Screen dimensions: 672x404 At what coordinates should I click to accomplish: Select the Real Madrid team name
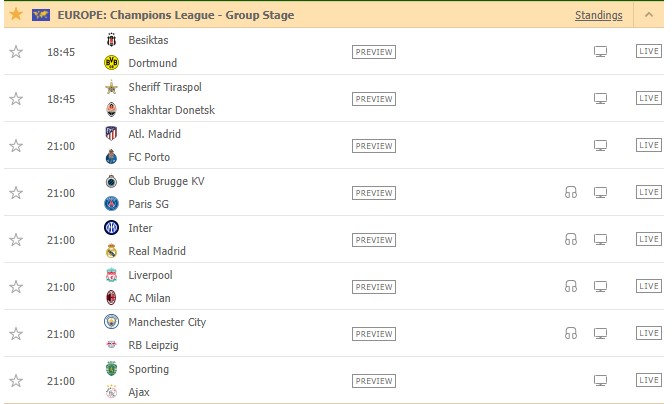click(157, 251)
